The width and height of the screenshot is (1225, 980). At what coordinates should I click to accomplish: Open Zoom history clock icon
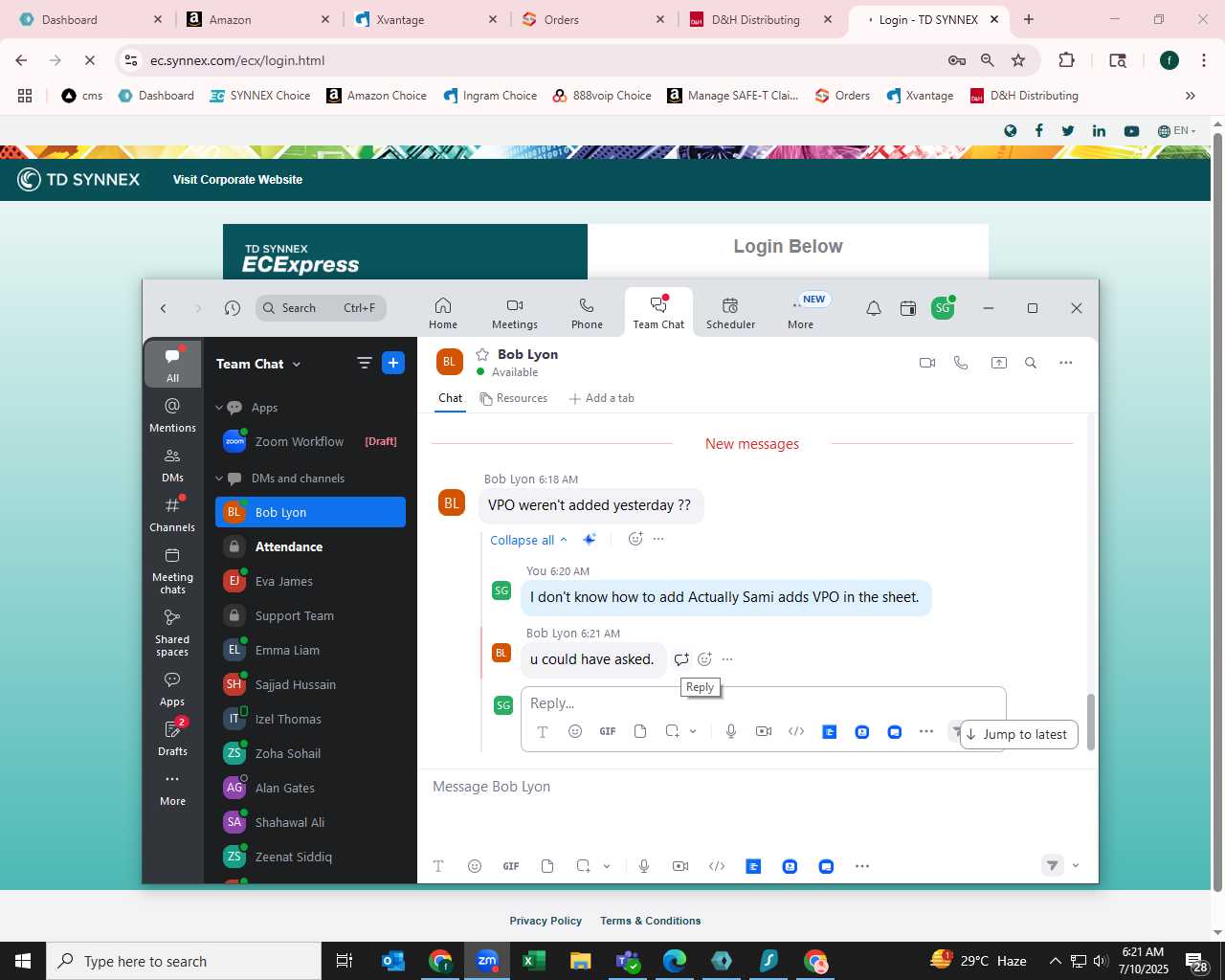pyautogui.click(x=232, y=308)
